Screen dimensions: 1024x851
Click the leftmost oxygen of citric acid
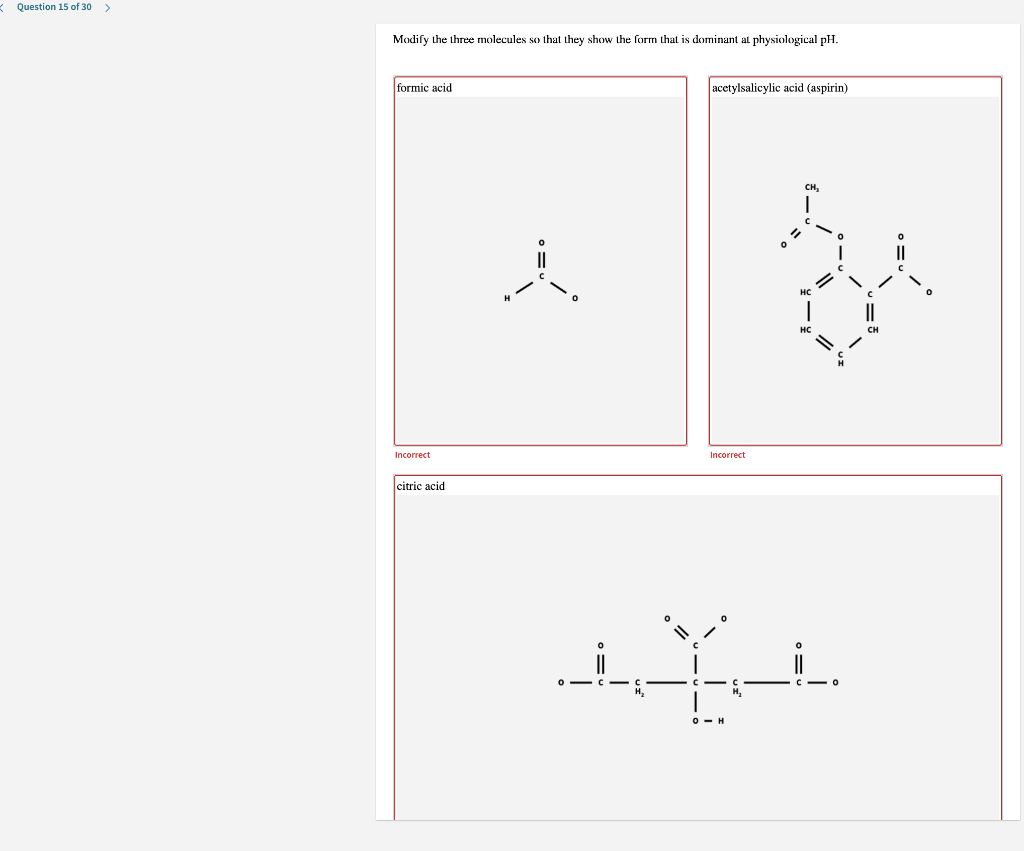click(x=561, y=683)
